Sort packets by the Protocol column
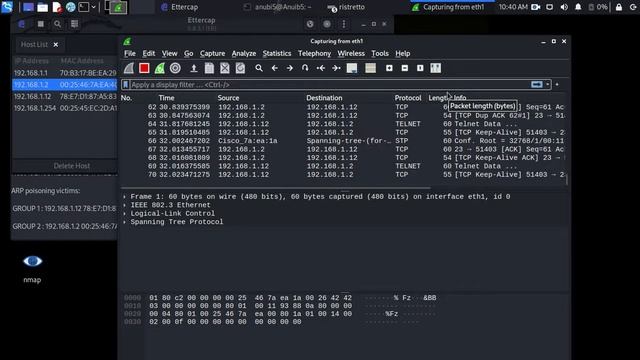 (408, 98)
